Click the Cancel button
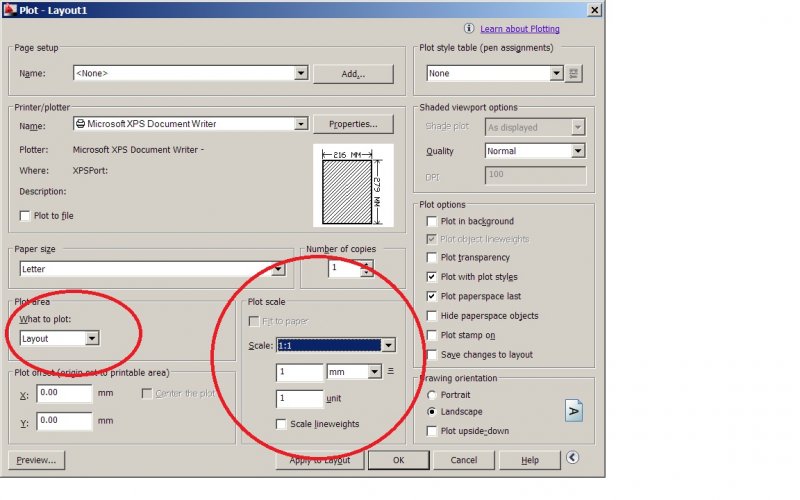The width and height of the screenshot is (800, 500). click(x=464, y=460)
